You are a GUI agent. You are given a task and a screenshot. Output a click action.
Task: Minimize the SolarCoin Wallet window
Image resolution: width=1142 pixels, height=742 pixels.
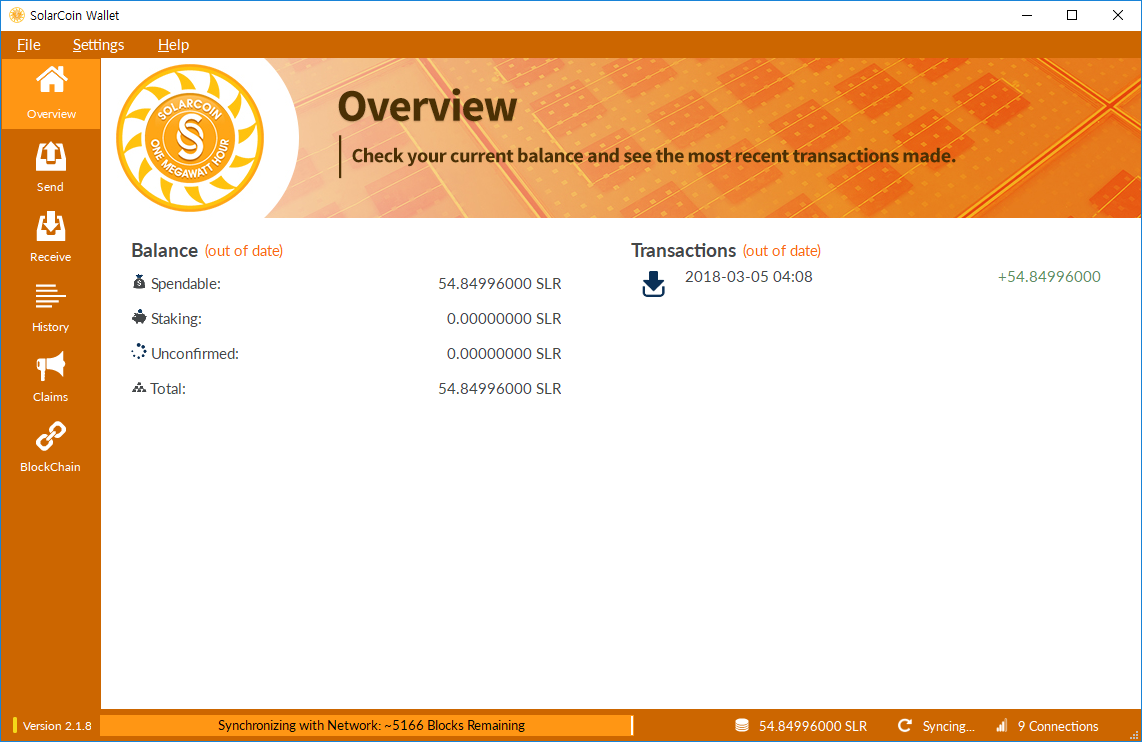pyautogui.click(x=1027, y=15)
